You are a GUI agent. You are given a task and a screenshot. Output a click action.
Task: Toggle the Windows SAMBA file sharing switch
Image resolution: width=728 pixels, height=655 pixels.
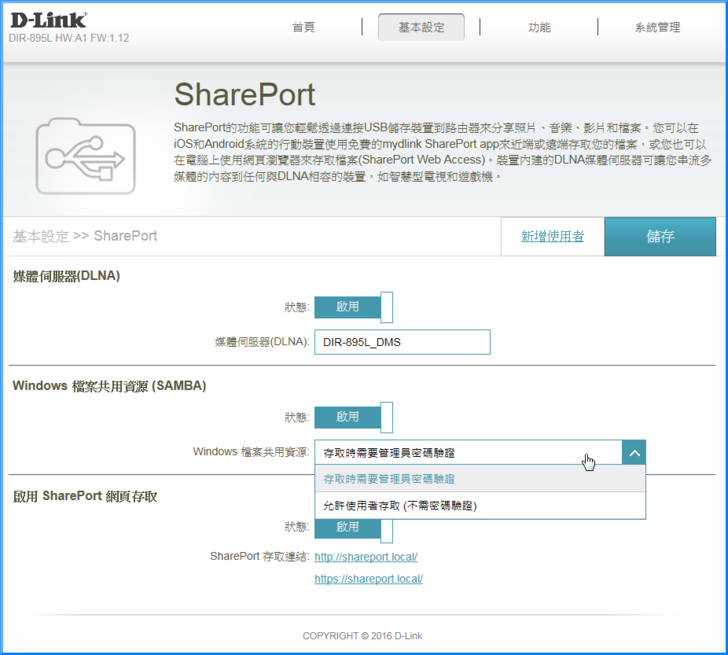click(x=353, y=417)
